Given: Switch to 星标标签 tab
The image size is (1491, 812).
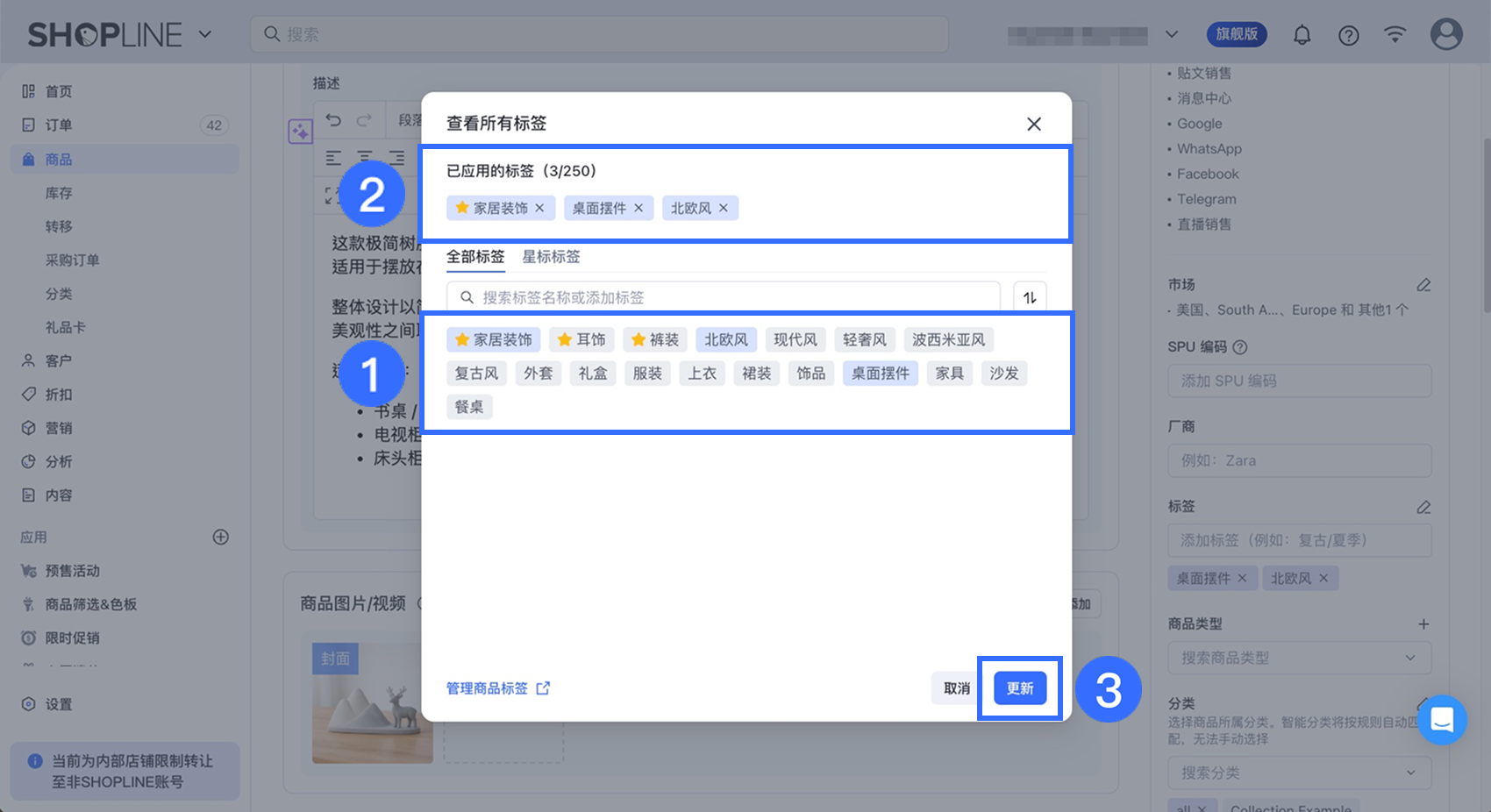Looking at the screenshot, I should tap(552, 257).
